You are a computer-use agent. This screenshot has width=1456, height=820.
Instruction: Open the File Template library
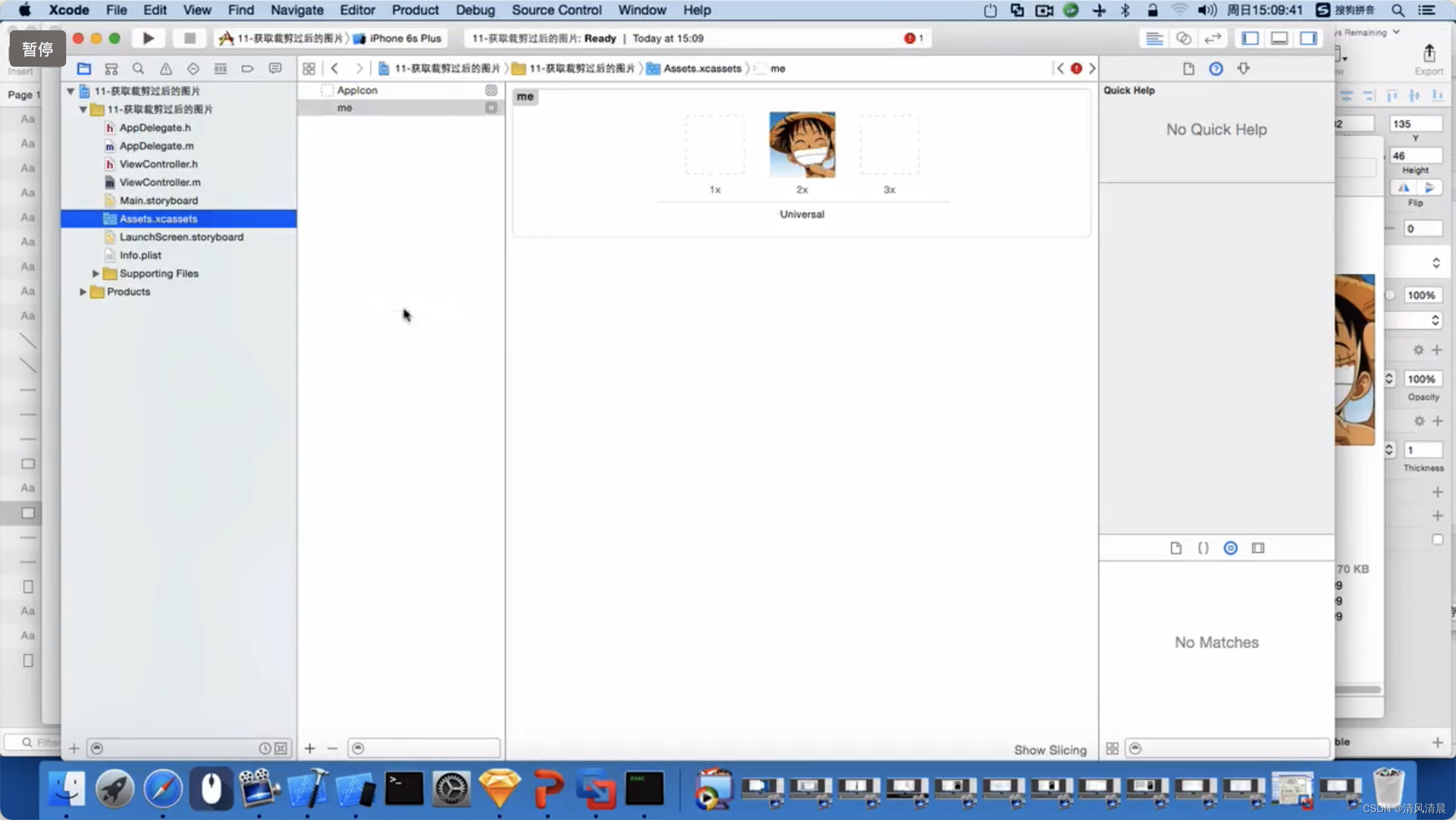1176,548
